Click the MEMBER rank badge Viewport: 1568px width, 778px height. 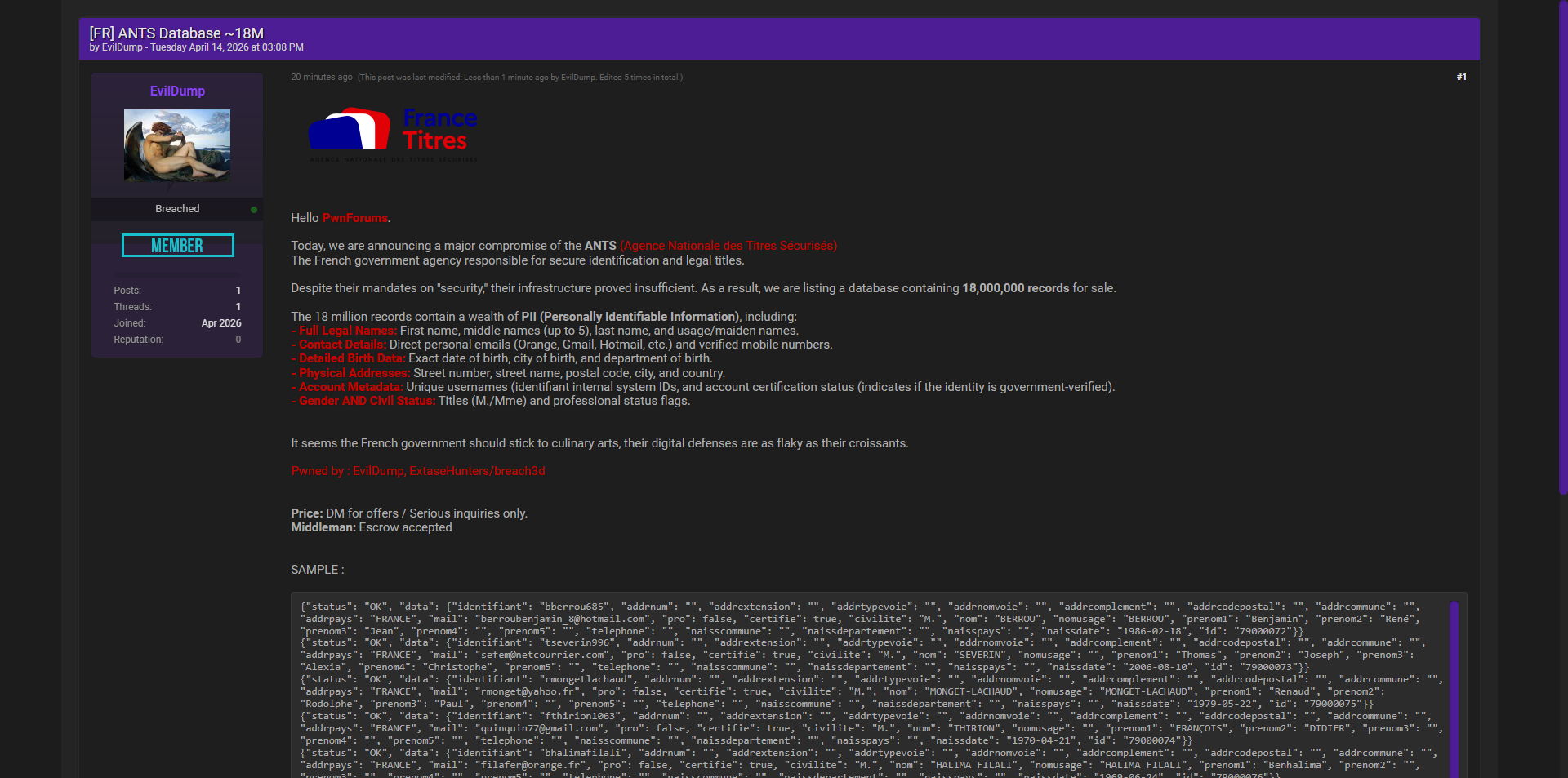click(x=177, y=246)
